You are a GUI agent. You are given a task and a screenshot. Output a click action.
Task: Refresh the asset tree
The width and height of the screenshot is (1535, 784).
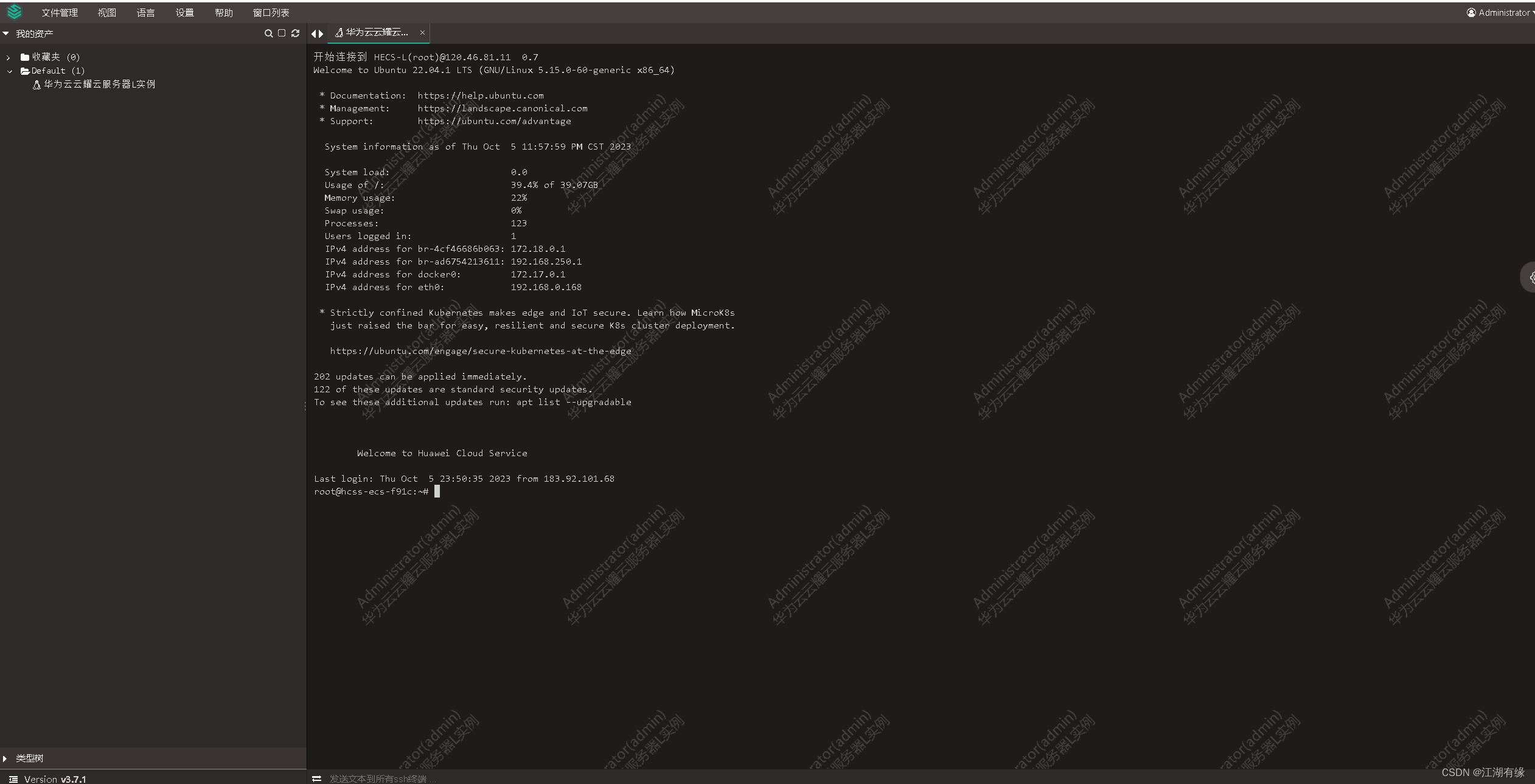(296, 33)
